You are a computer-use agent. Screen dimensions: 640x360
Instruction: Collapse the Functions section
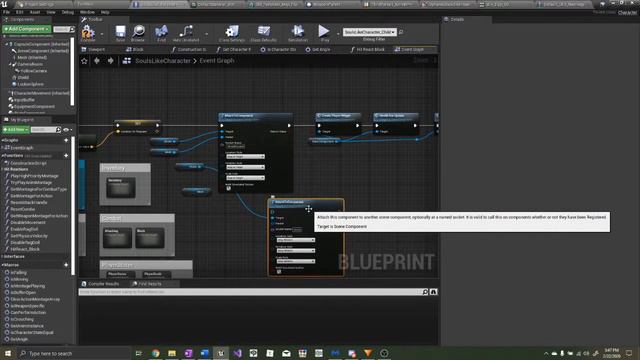2,156
